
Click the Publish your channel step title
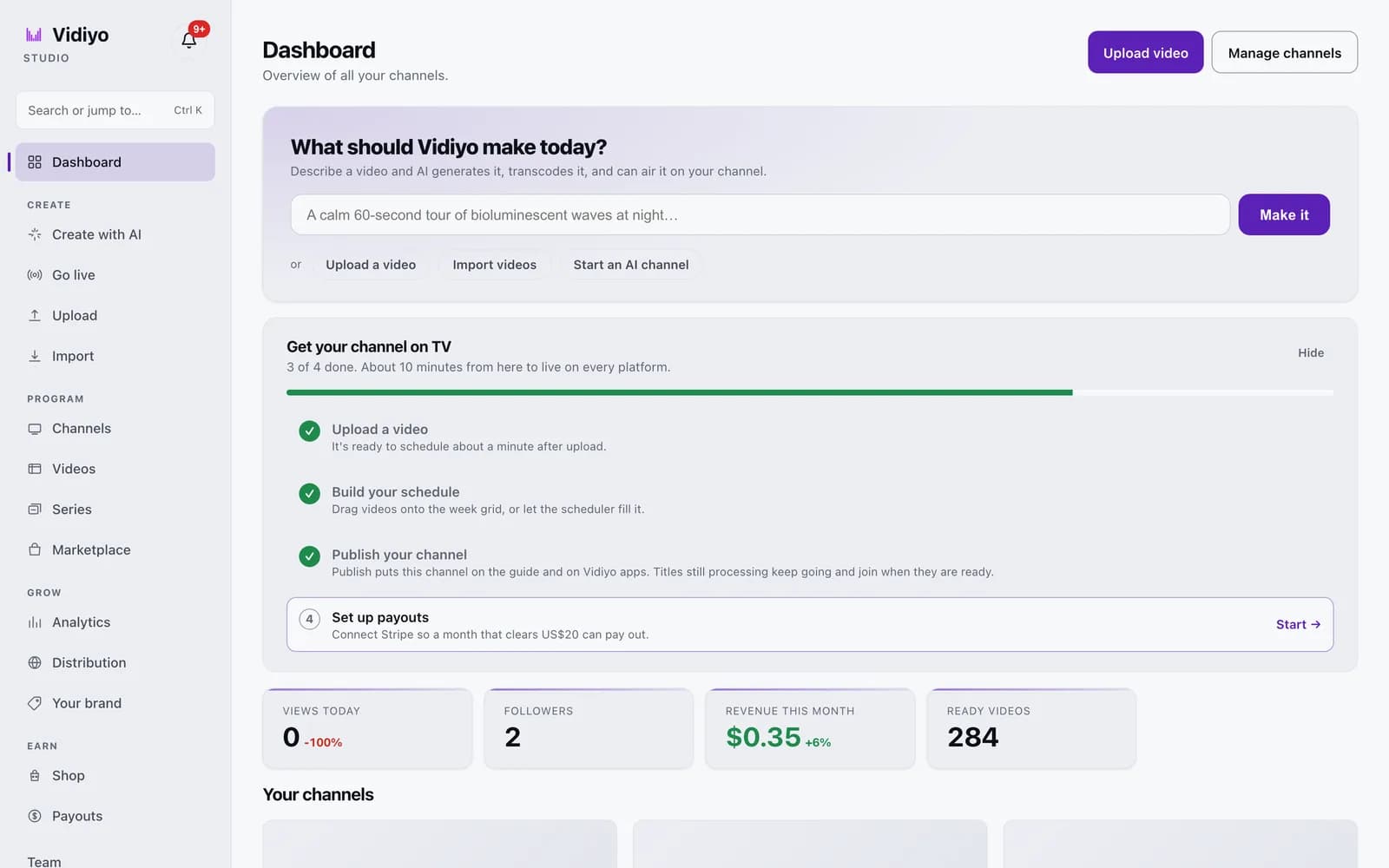point(398,555)
